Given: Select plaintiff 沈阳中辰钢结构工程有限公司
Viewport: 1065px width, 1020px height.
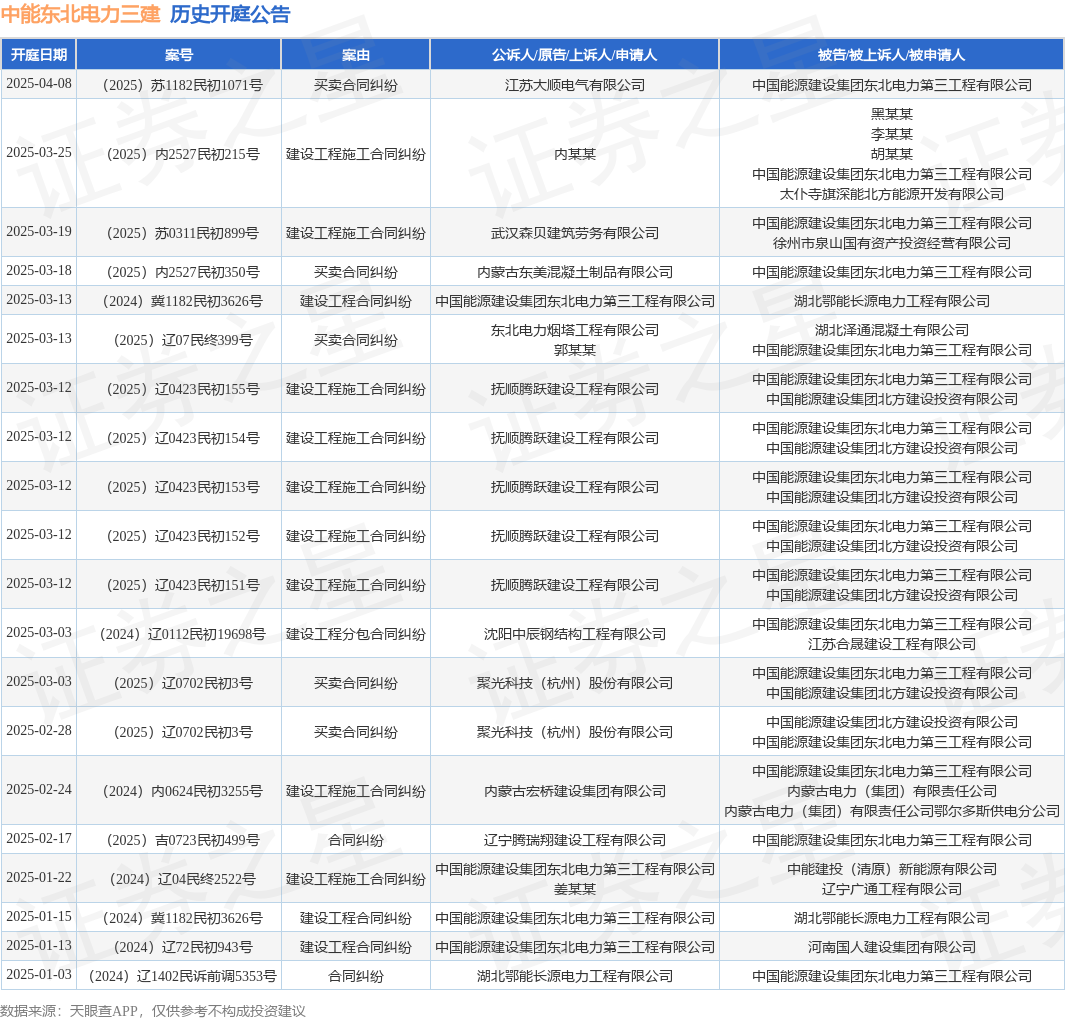Looking at the screenshot, I should [x=575, y=634].
